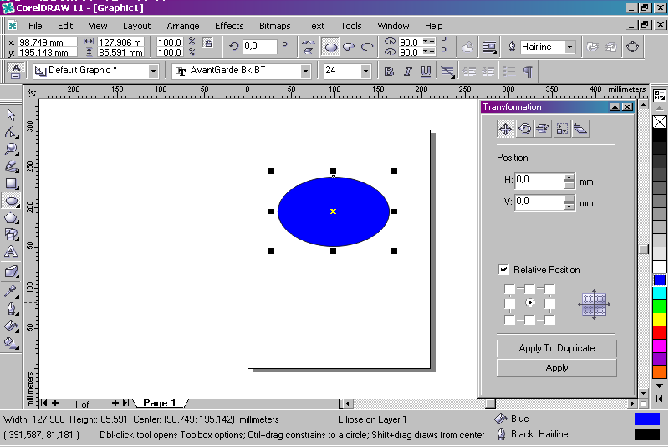Open the Window menu

coord(393,26)
